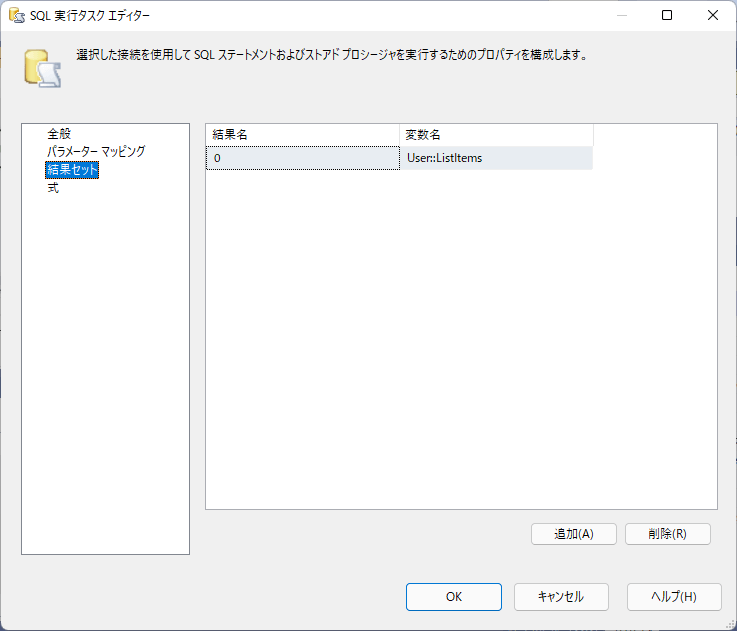
Task: Click the 変数名 column header
Action: [x=496, y=135]
